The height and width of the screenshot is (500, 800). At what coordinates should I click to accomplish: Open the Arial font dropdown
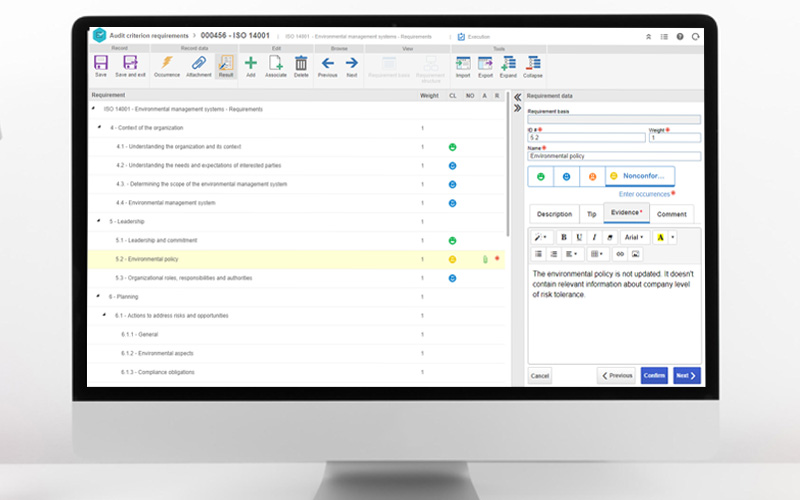(633, 237)
